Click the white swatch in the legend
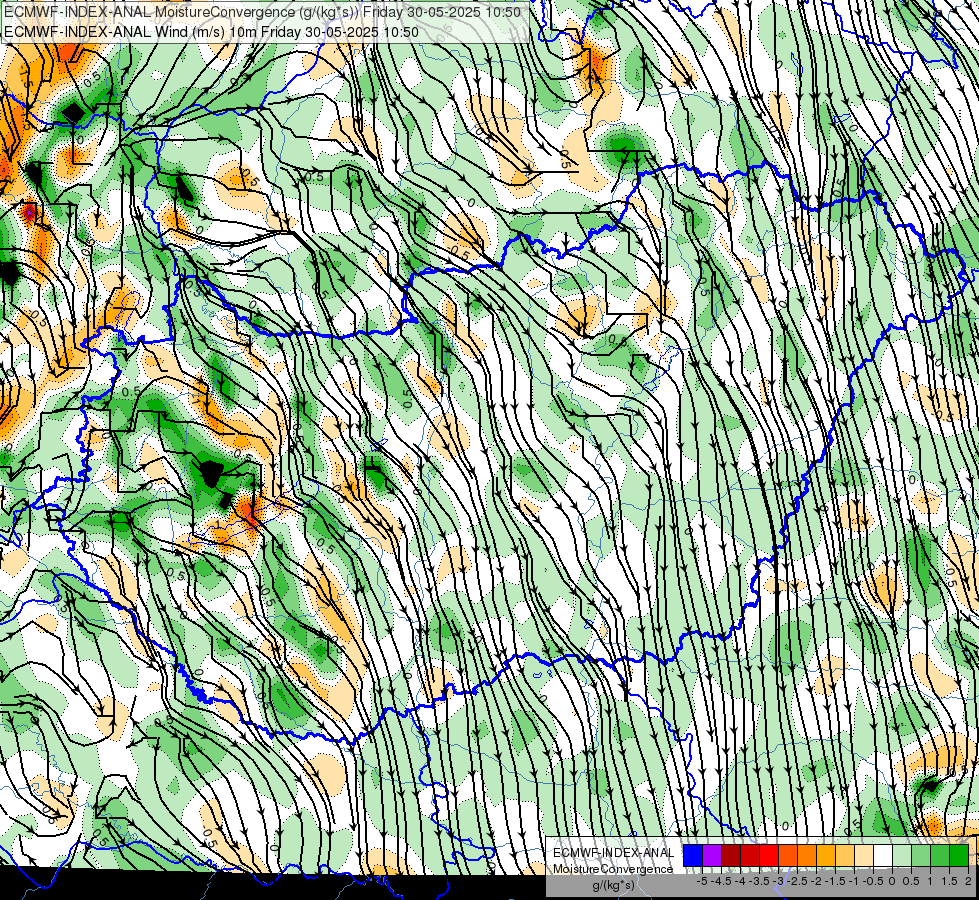979x900 pixels. pos(883,856)
